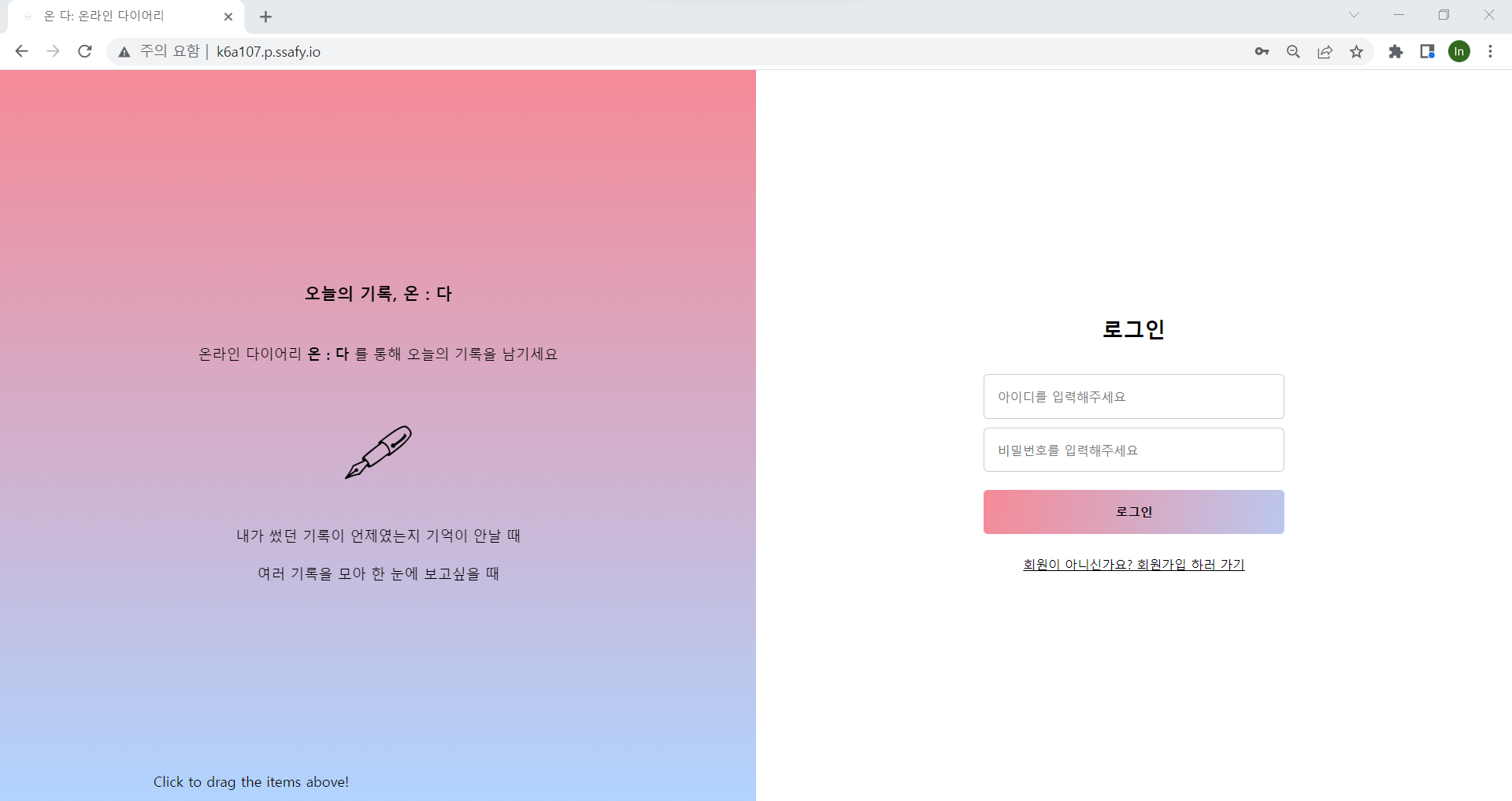Click the side panel icon
Viewport: 1512px width, 801px height.
click(x=1427, y=51)
